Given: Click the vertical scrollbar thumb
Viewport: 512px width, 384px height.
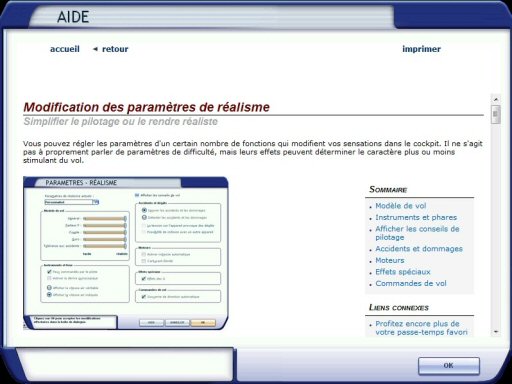Looking at the screenshot, I should pyautogui.click(x=496, y=114).
